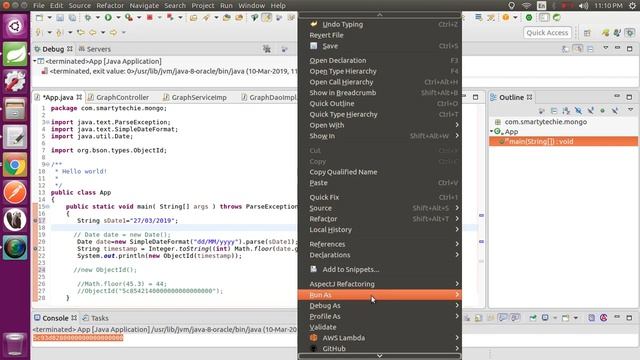Click the Sort icon in Outline toolbar

(566, 111)
